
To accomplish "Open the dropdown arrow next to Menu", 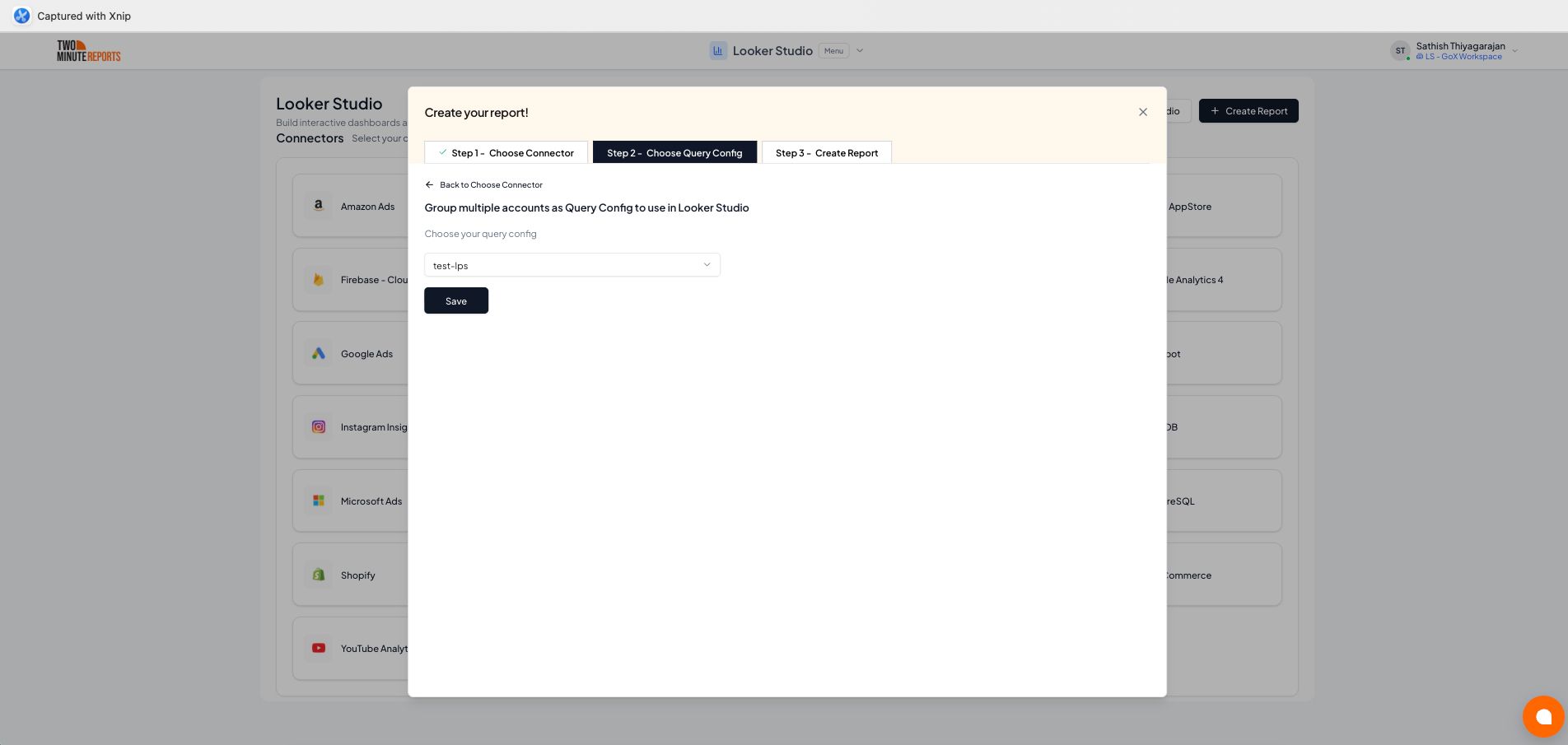I will click(860, 50).
